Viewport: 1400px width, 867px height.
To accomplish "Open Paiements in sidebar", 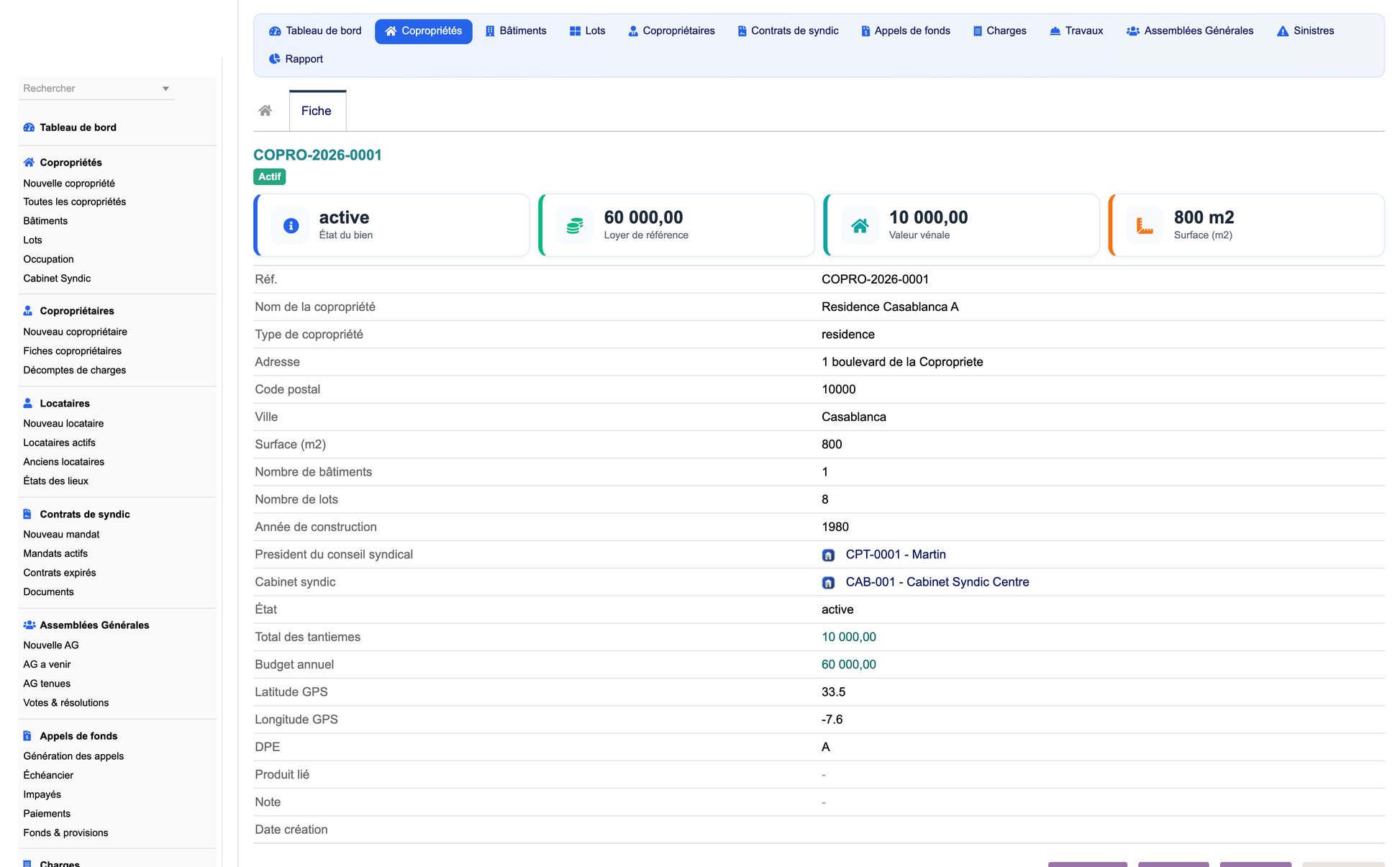I will coord(47,814).
